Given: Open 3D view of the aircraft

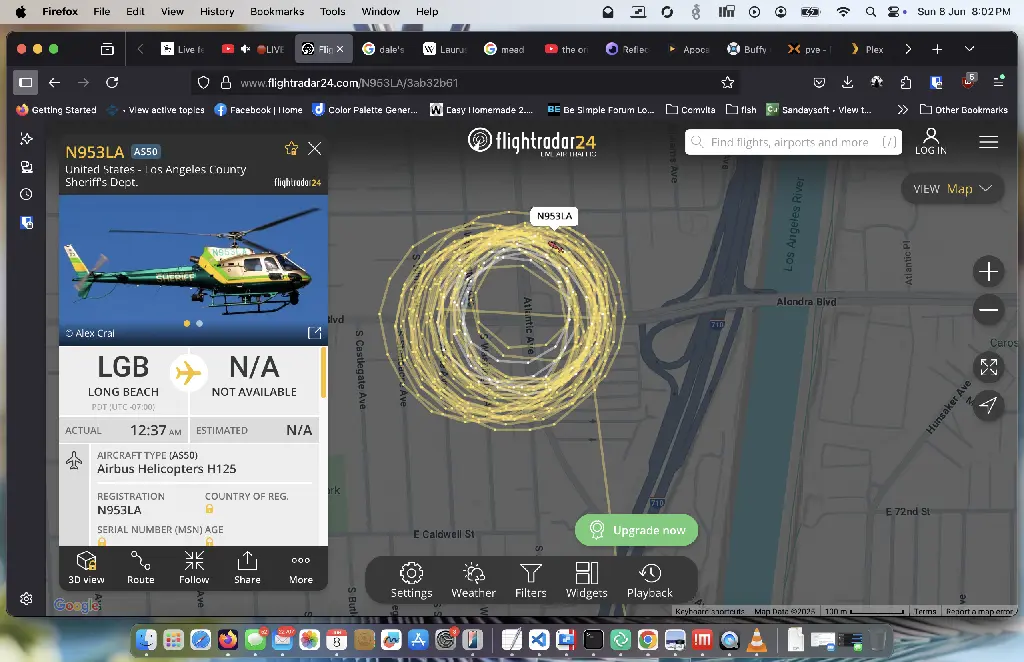Looking at the screenshot, I should [86, 567].
